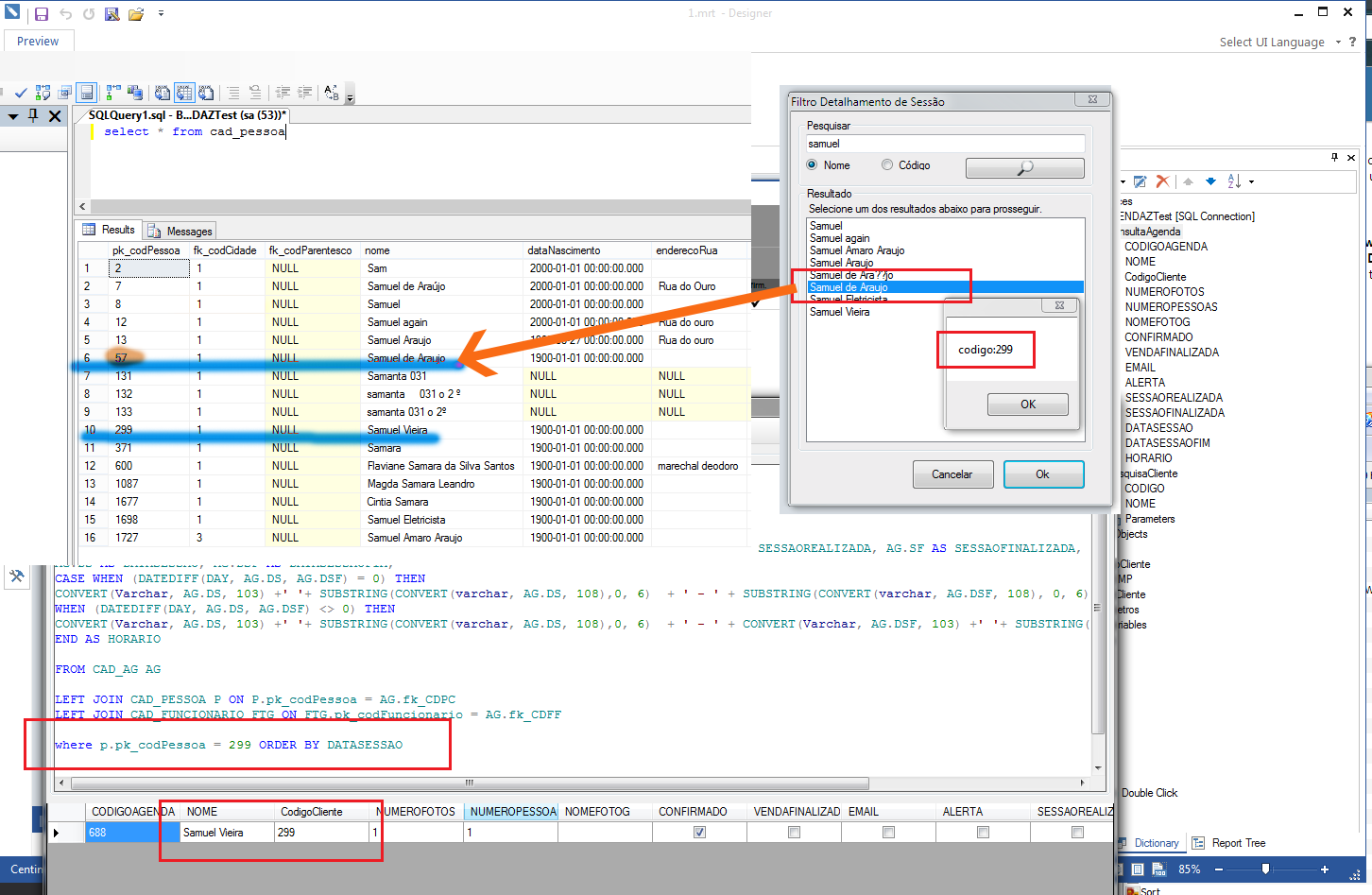Parse the query with the checkmark icon
This screenshot has height=895, width=1372.
point(21,93)
